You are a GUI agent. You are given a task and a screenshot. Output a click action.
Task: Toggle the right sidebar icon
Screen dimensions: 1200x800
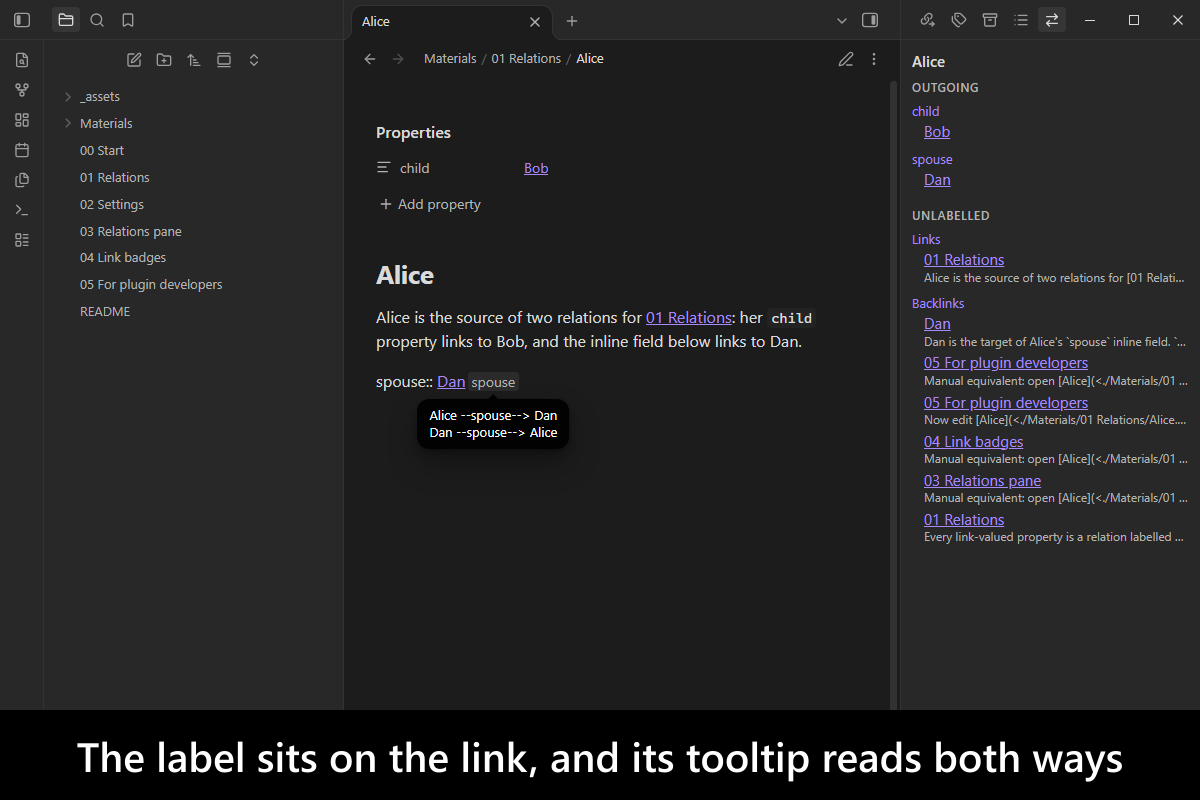pos(870,20)
